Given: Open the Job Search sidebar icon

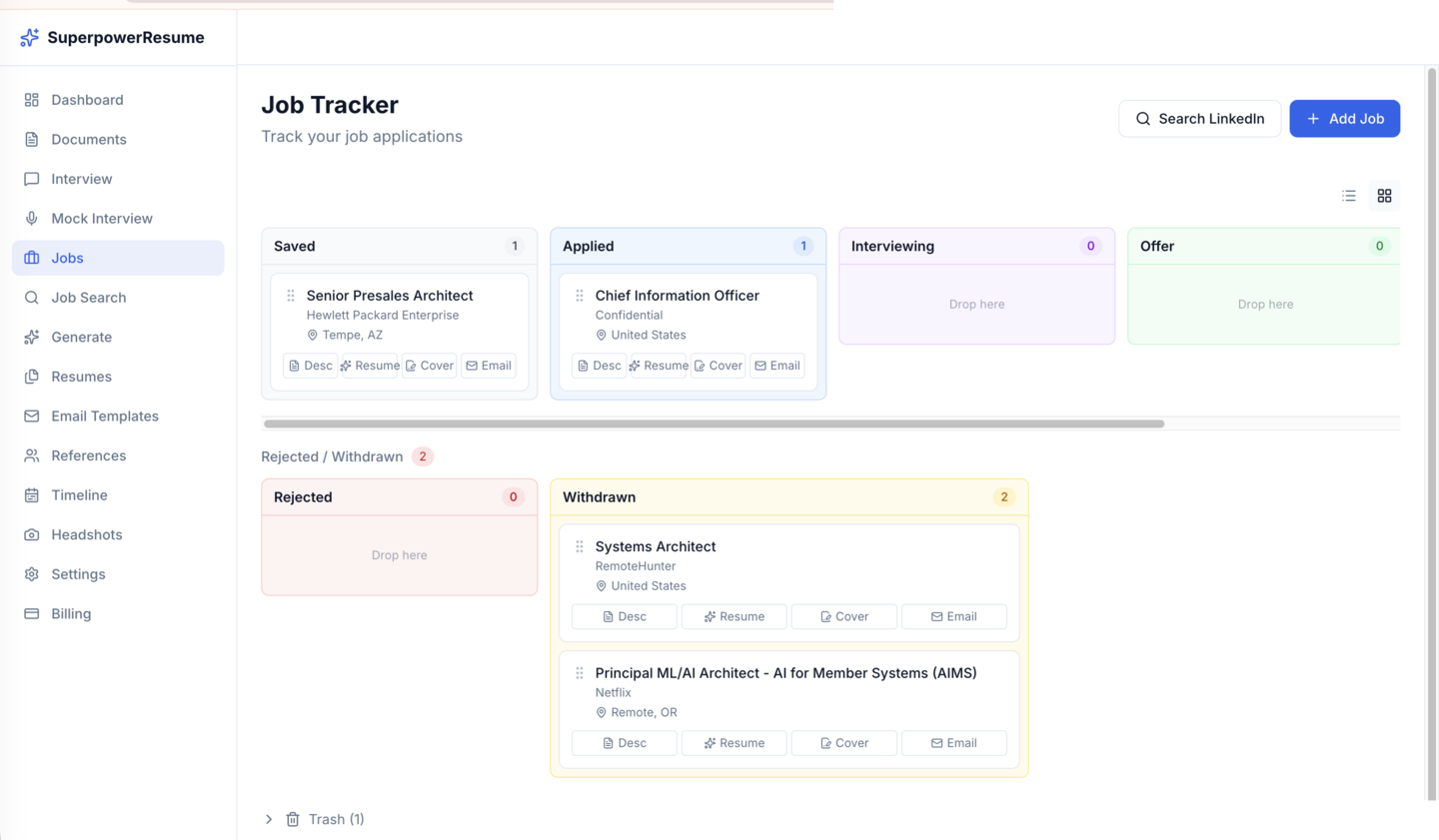Looking at the screenshot, I should pos(31,297).
